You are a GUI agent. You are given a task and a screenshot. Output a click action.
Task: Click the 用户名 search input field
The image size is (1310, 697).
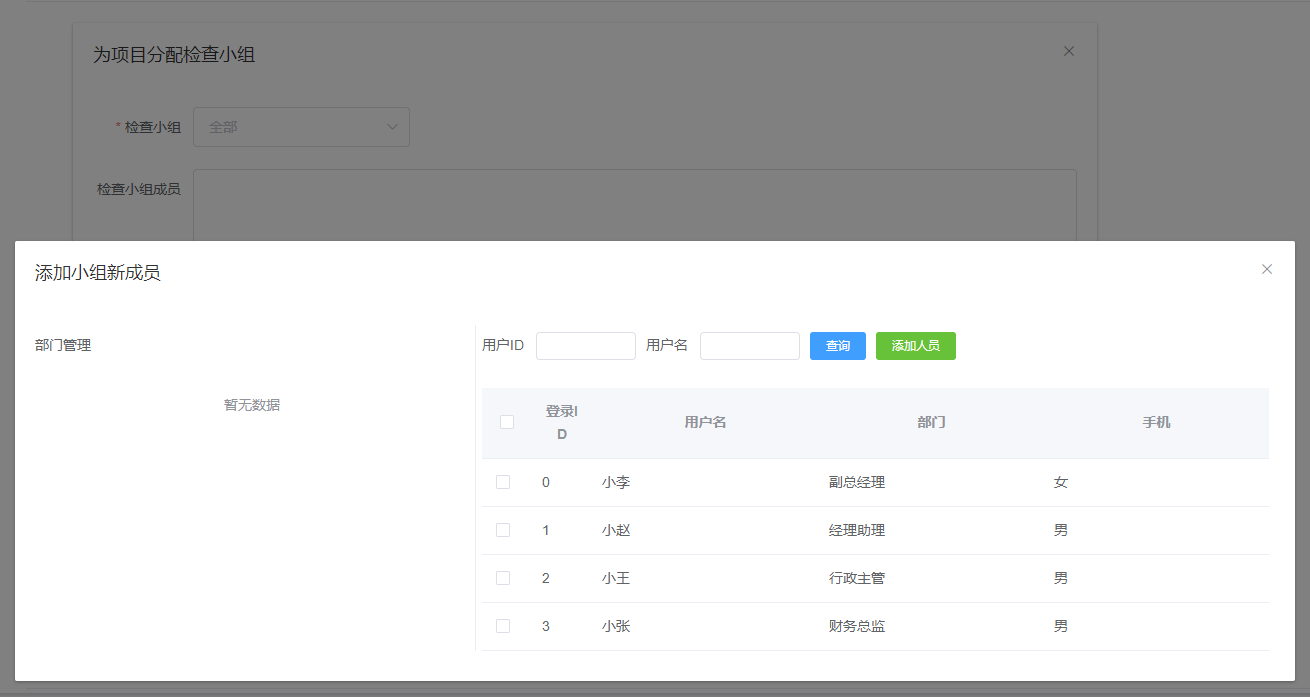point(749,345)
